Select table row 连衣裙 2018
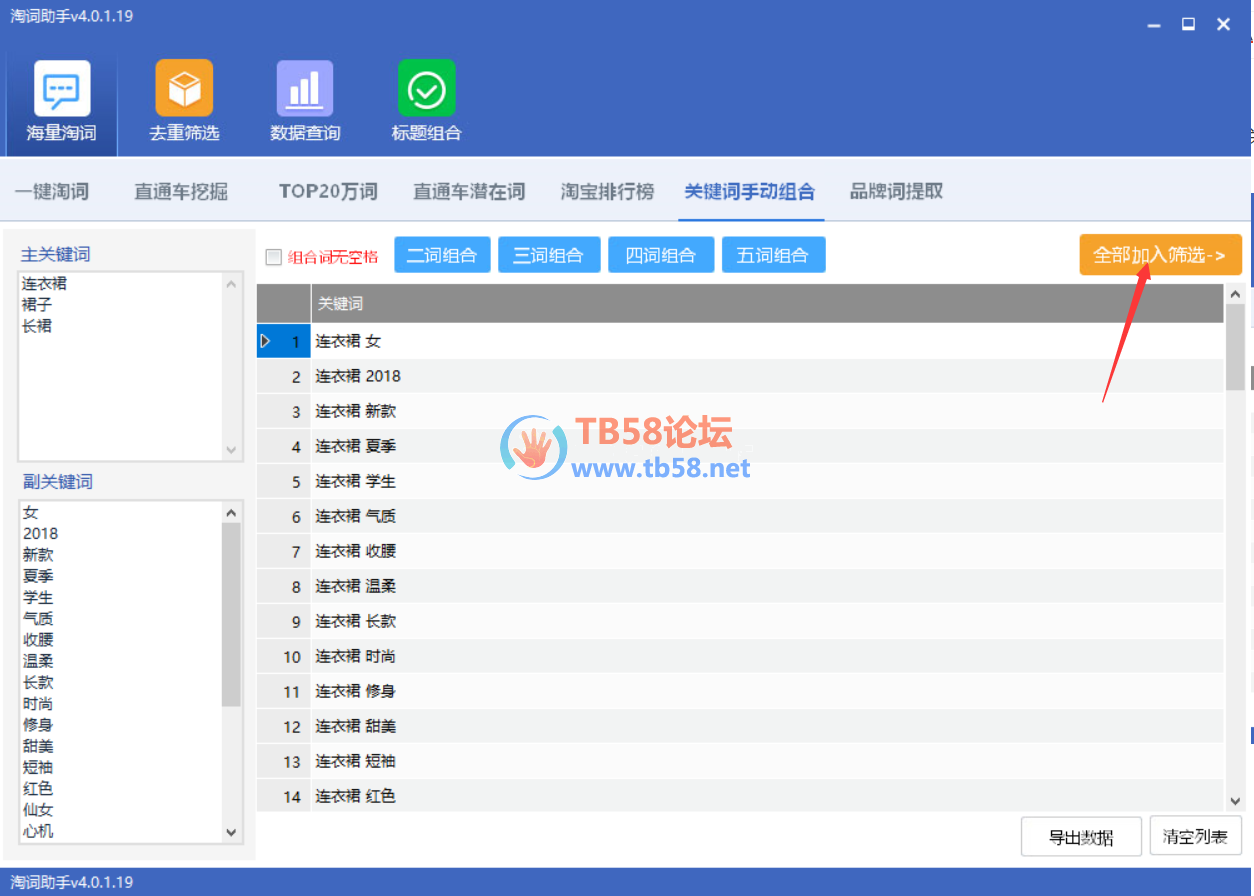Viewport: 1254px width, 896px height. pos(740,376)
